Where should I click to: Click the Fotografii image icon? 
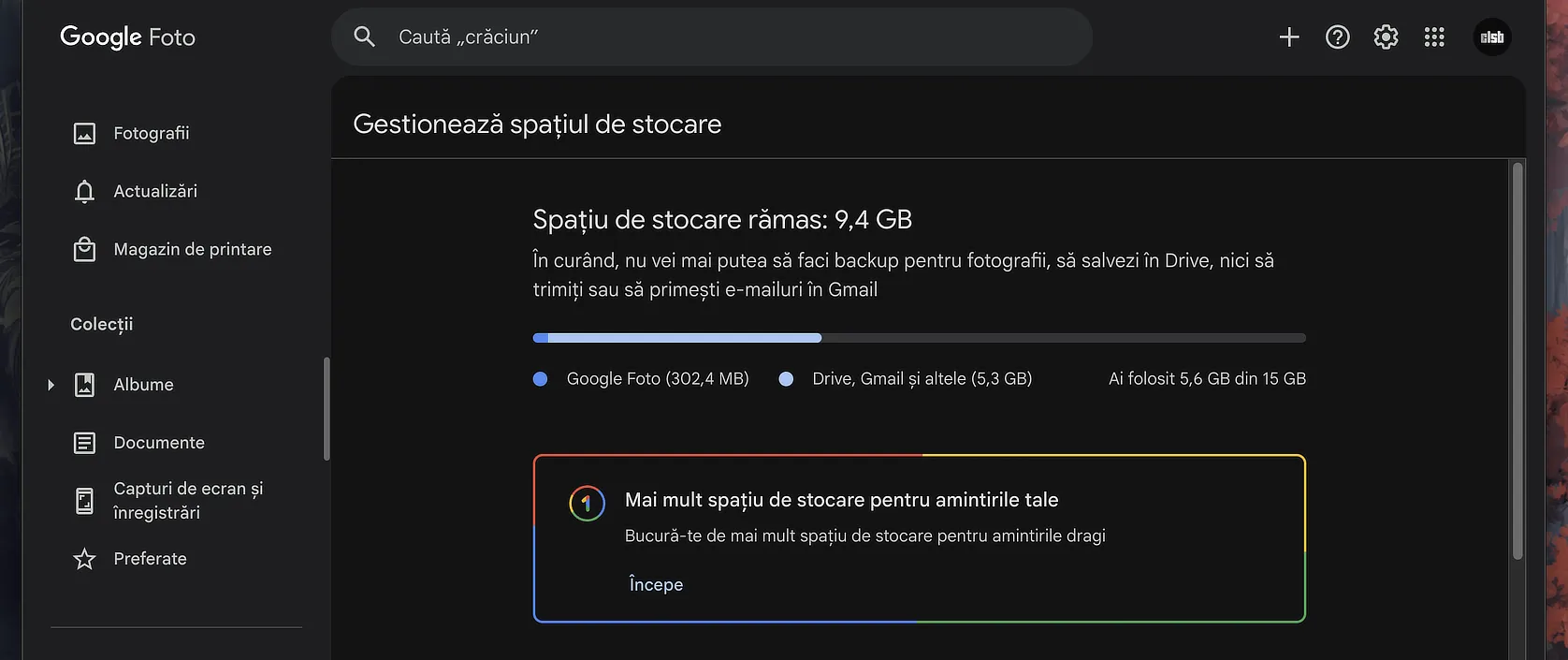[84, 134]
